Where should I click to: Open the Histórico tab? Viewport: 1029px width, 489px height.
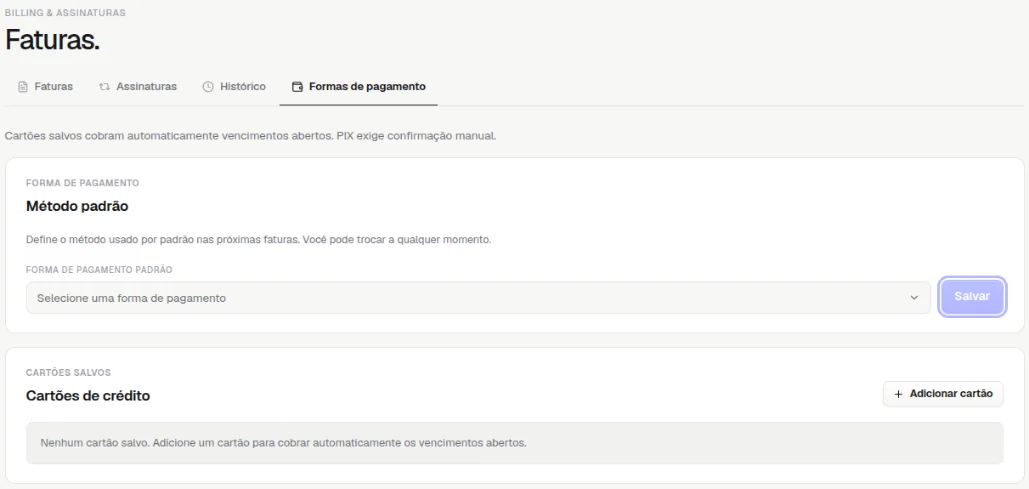[x=234, y=87]
